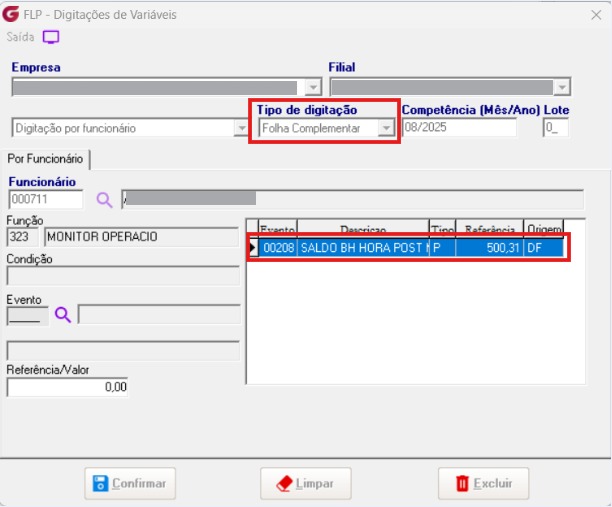Viewport: 612px width, 507px height.
Task: Expand the Digitação por funcionário combo box
Action: [242, 128]
